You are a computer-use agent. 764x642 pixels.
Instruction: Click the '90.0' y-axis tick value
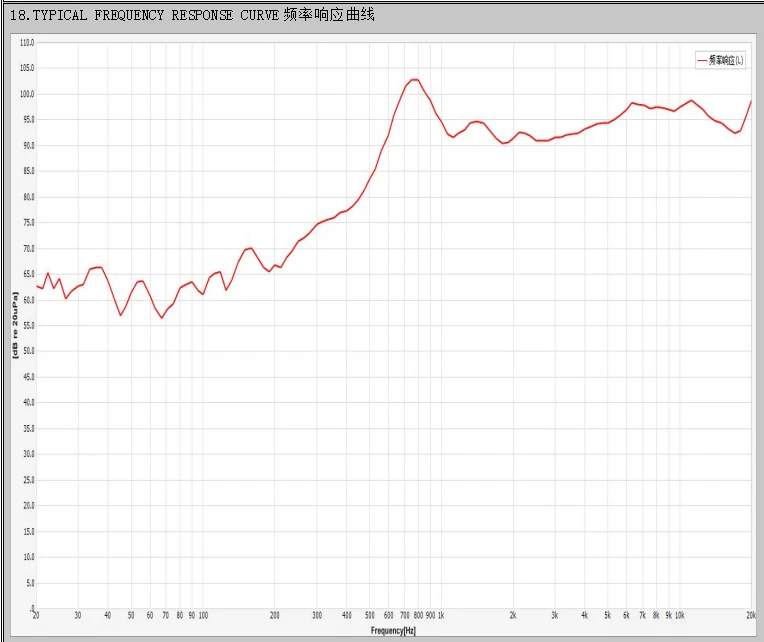29,146
